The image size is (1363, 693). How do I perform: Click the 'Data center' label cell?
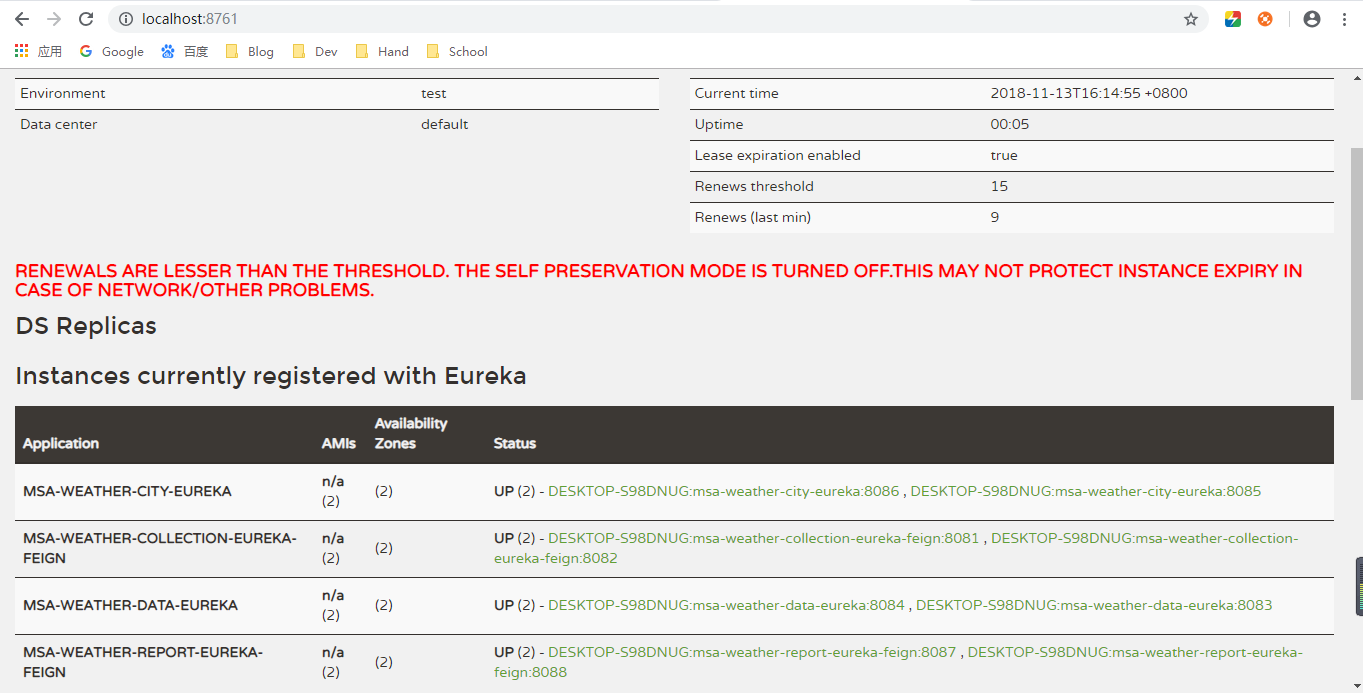[59, 124]
